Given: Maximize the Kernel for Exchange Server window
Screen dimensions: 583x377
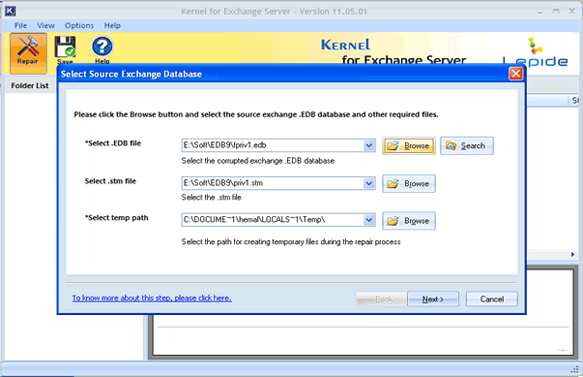Looking at the screenshot, I should (x=556, y=12).
